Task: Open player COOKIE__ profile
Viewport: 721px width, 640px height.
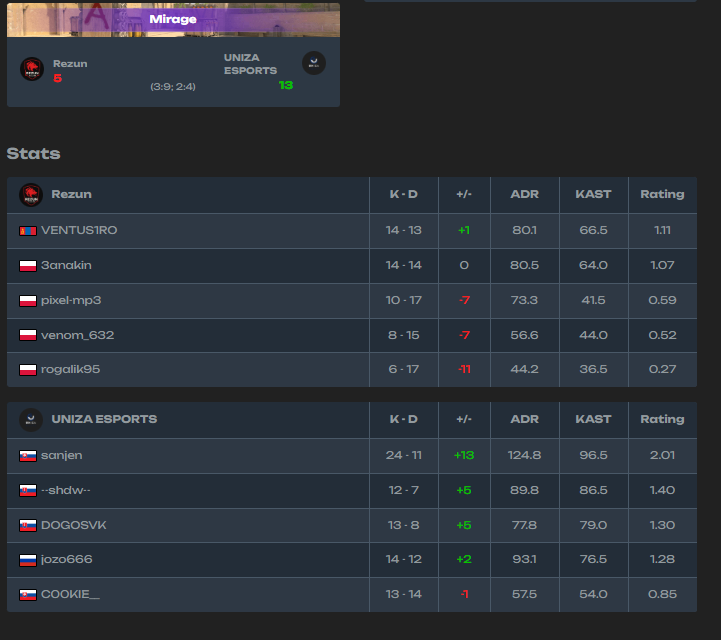Action: click(x=70, y=594)
